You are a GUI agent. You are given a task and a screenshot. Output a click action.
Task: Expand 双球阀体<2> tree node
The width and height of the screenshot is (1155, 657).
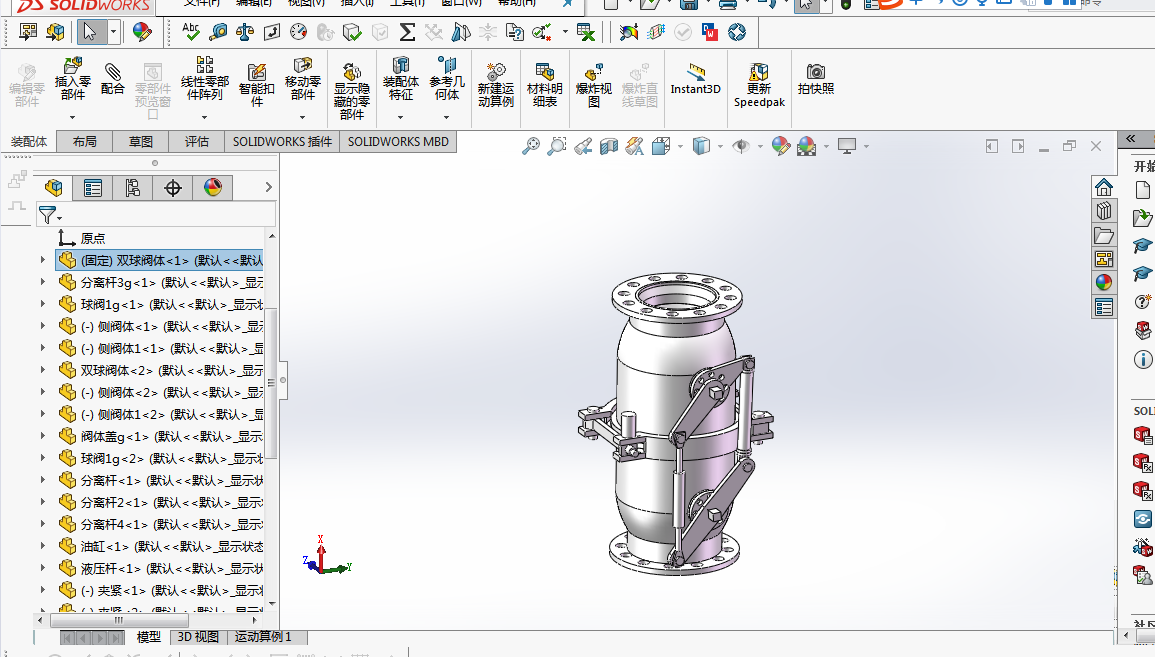click(x=43, y=370)
